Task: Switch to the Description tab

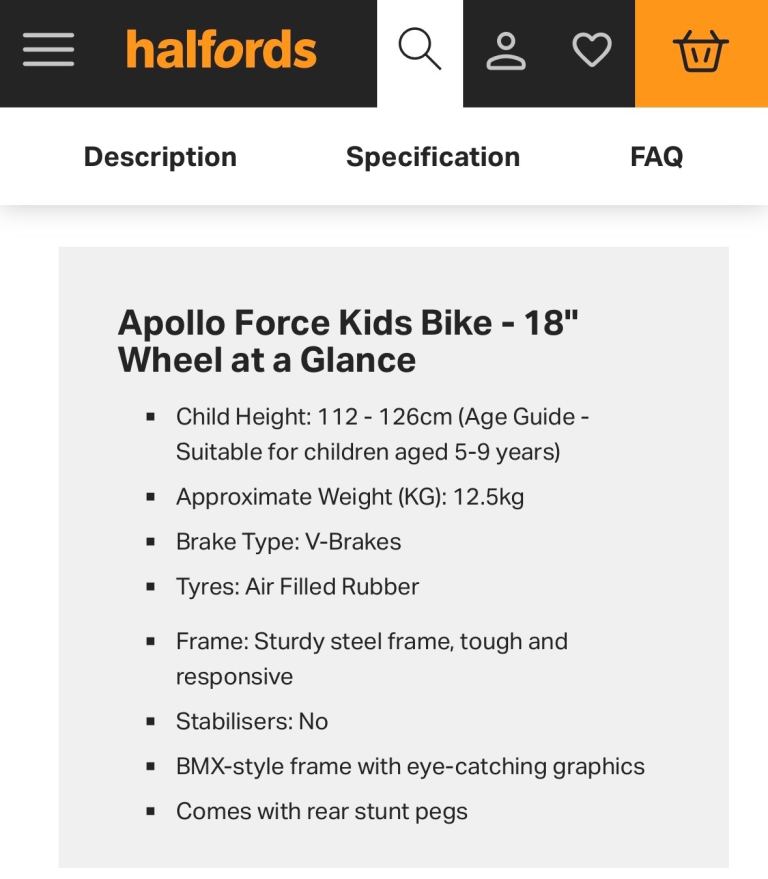Action: tap(160, 157)
